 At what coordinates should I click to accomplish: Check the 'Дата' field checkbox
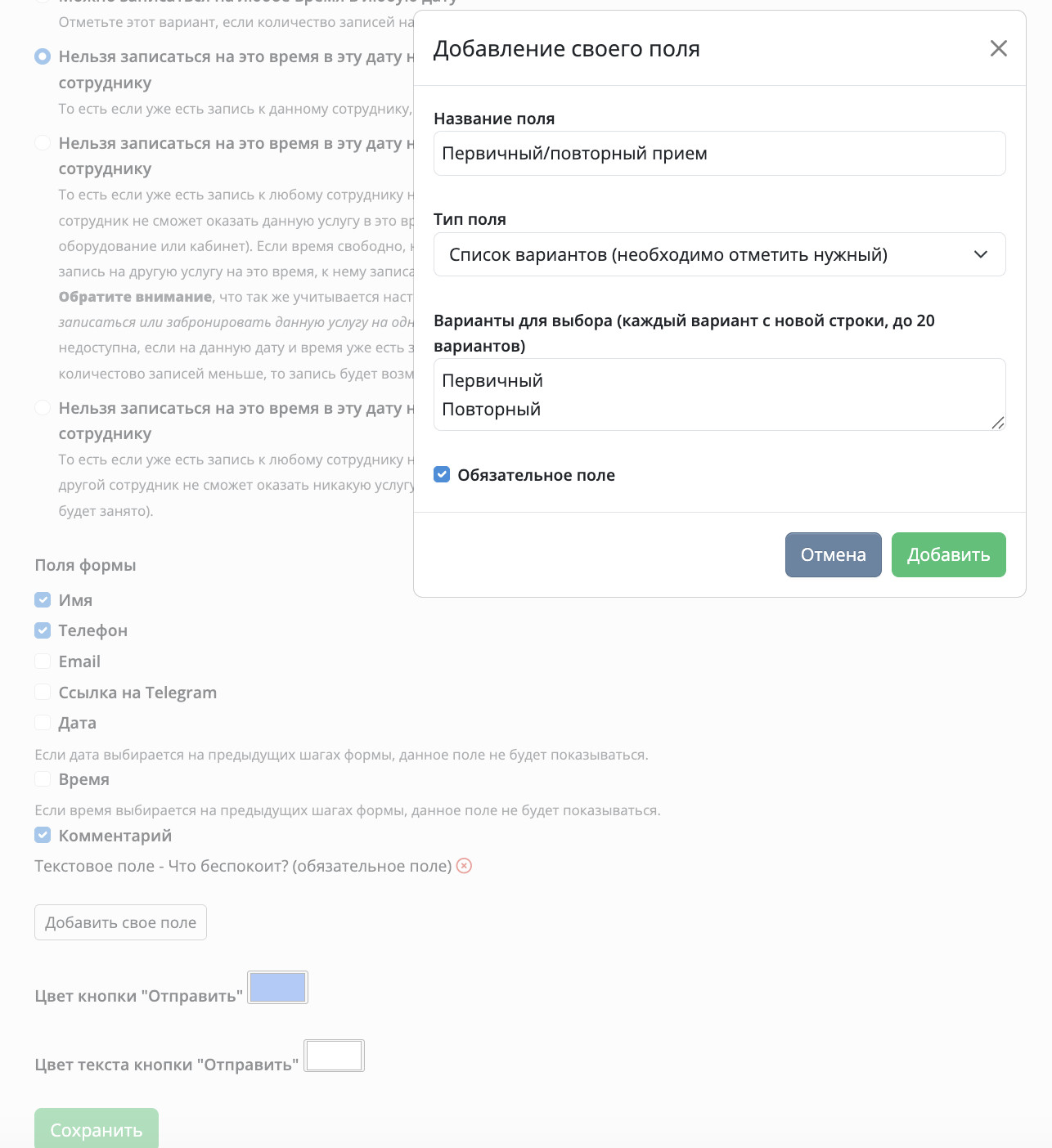(x=43, y=723)
